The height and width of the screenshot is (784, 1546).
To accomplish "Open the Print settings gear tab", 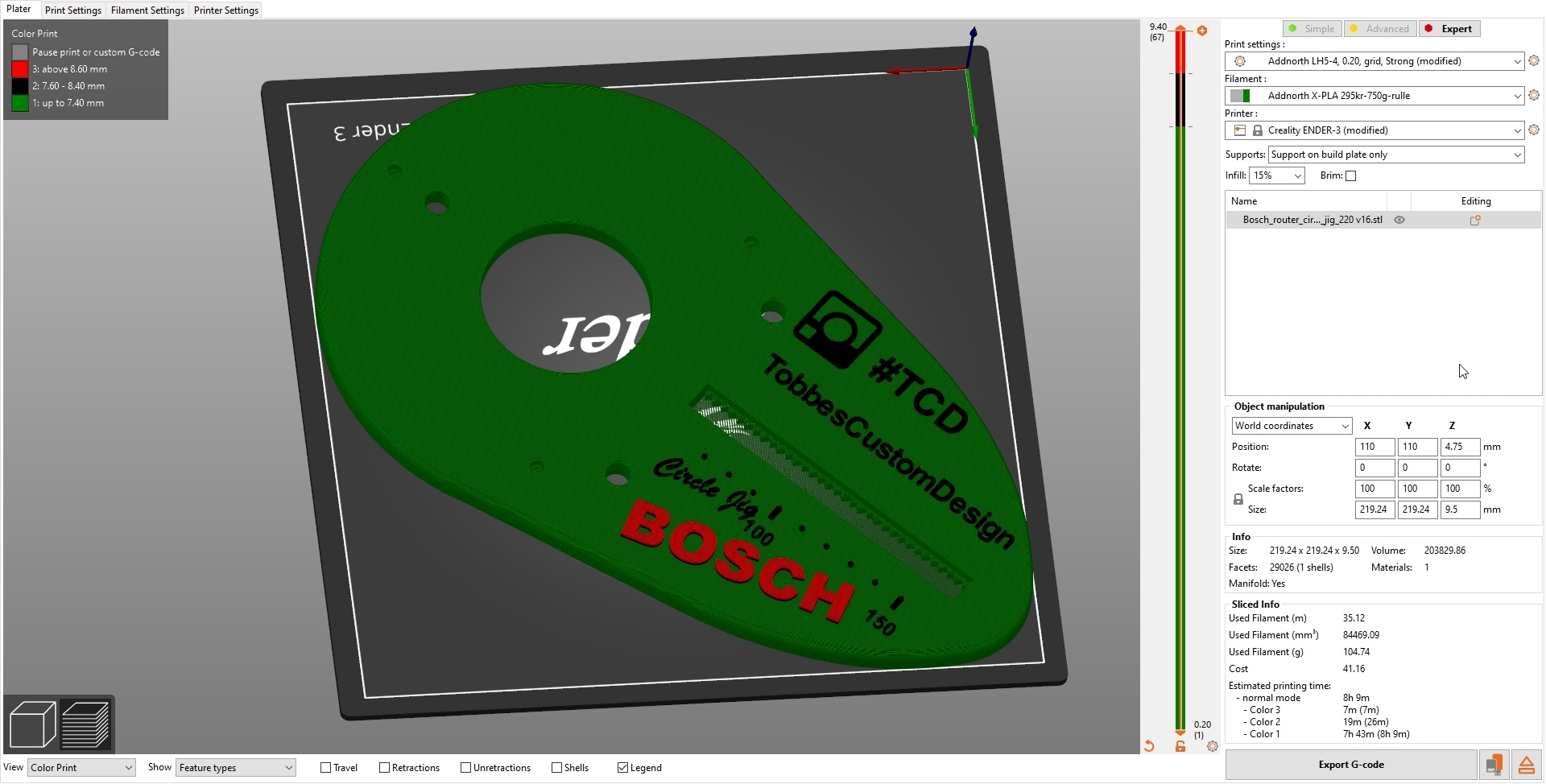I will click(x=1534, y=61).
